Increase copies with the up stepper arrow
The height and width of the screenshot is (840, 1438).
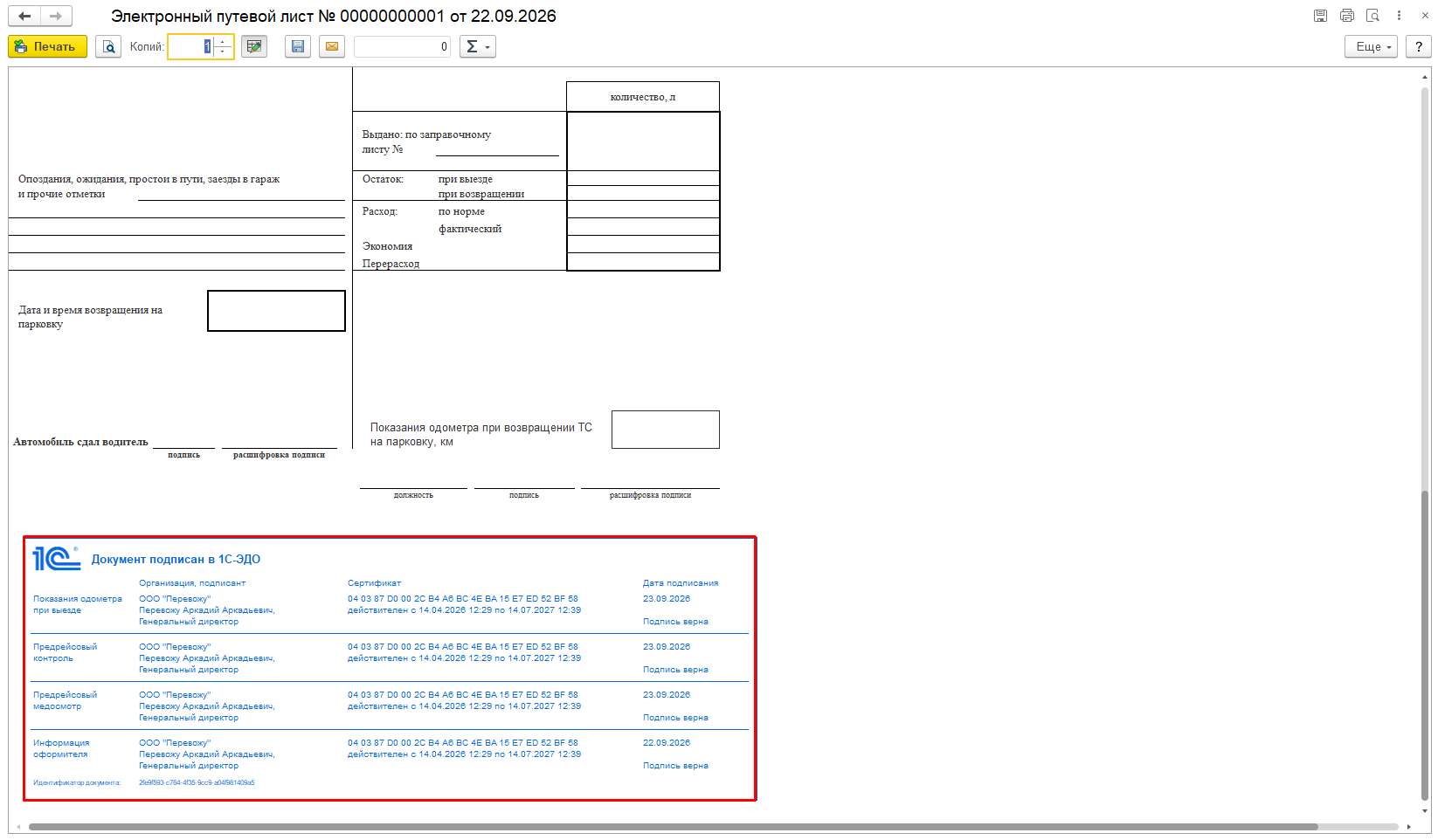click(x=223, y=41)
